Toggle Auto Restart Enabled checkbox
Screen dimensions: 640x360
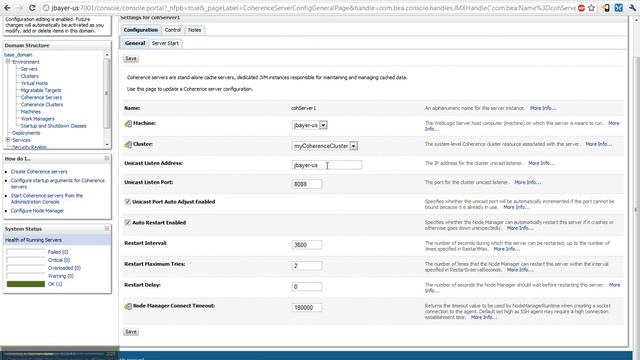(x=127, y=222)
